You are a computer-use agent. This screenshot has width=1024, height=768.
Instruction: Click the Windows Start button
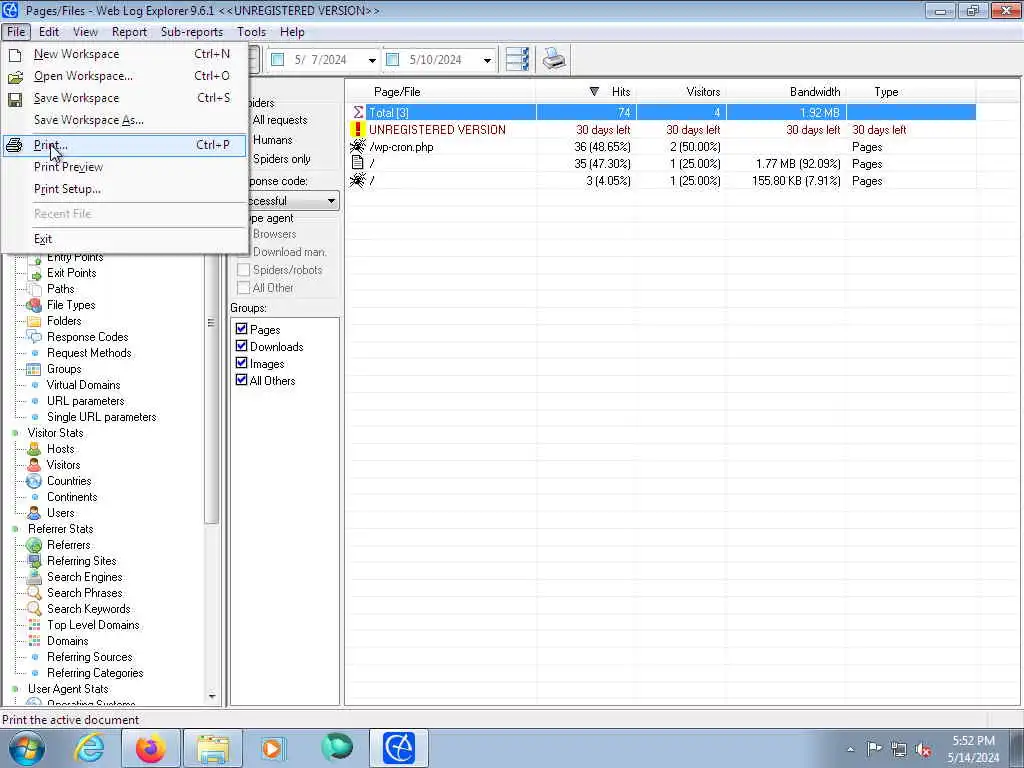point(27,748)
